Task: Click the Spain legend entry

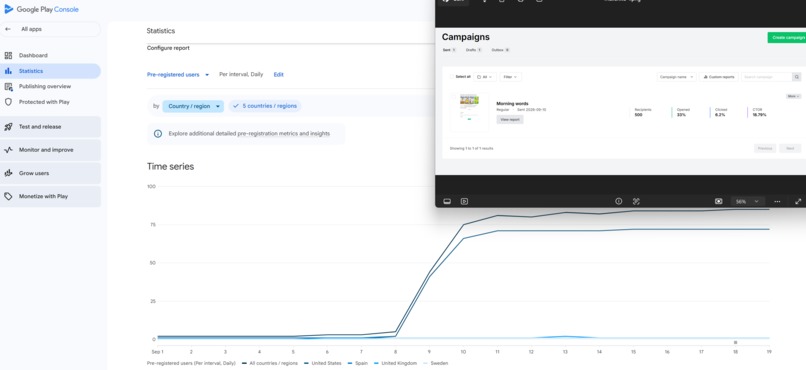Action: [x=358, y=363]
